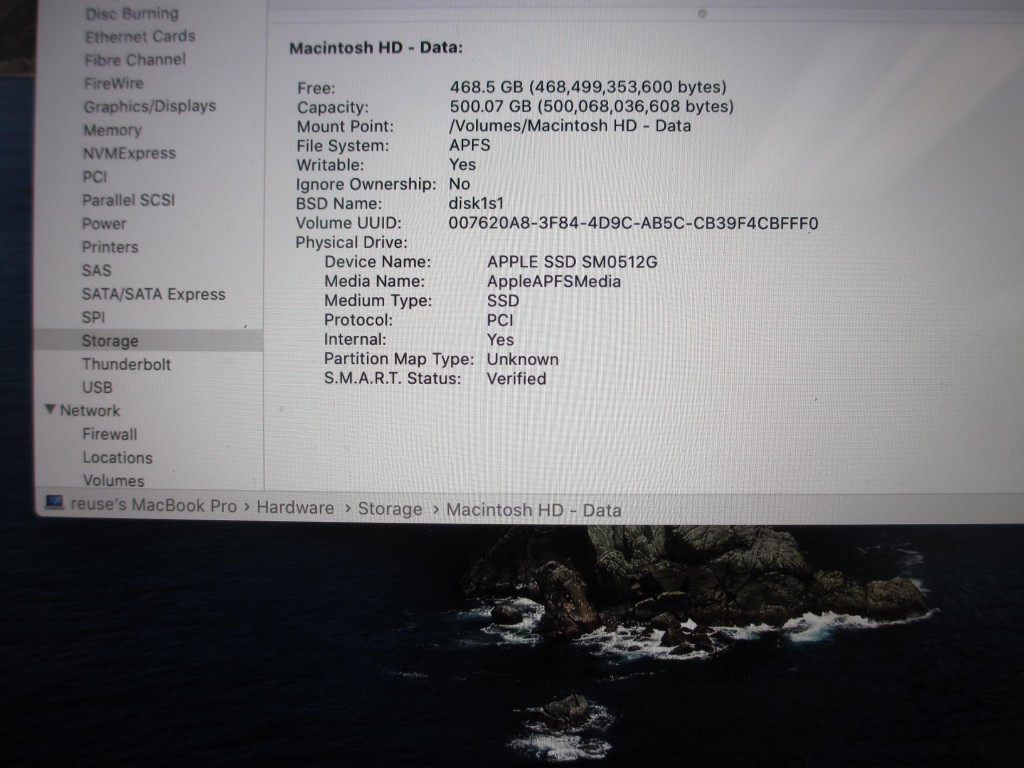Jump to Hardware in the path bar
1024x768 pixels.
click(x=295, y=507)
